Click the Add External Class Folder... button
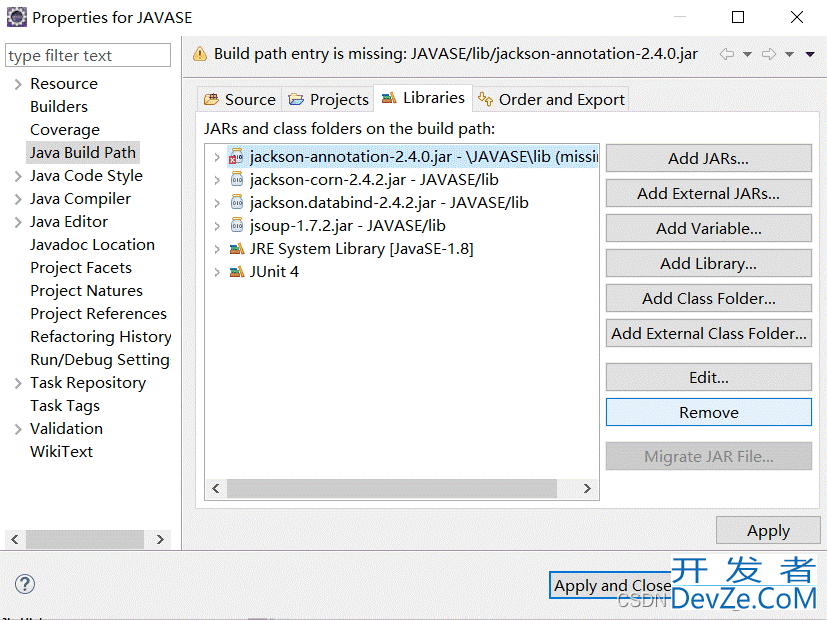This screenshot has width=827, height=620. point(708,333)
